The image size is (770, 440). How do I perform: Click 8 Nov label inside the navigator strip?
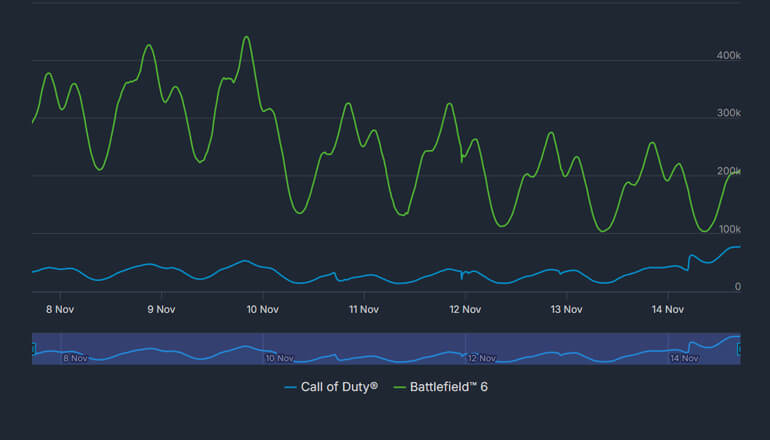coord(74,357)
